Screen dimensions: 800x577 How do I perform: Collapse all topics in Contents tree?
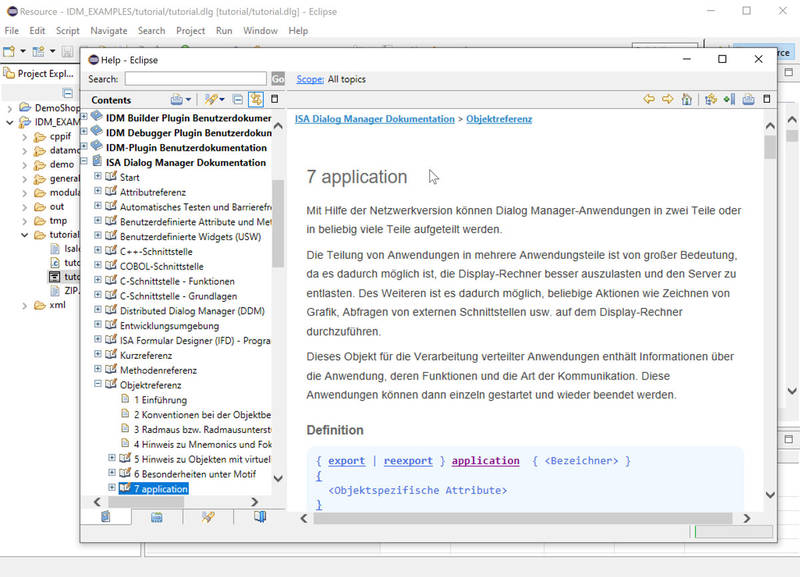tap(238, 99)
